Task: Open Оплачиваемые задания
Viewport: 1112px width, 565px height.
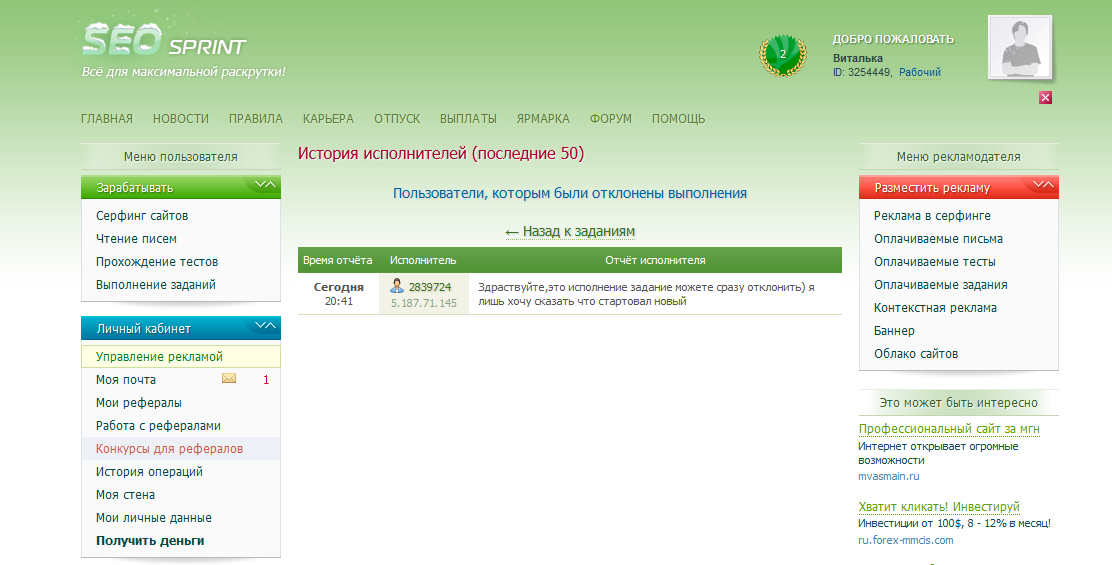Action: [x=940, y=284]
